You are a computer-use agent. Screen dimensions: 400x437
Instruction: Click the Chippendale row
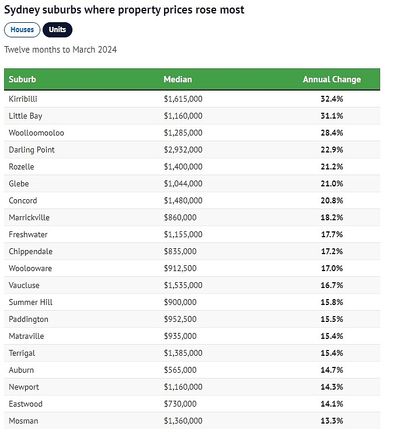click(192, 251)
